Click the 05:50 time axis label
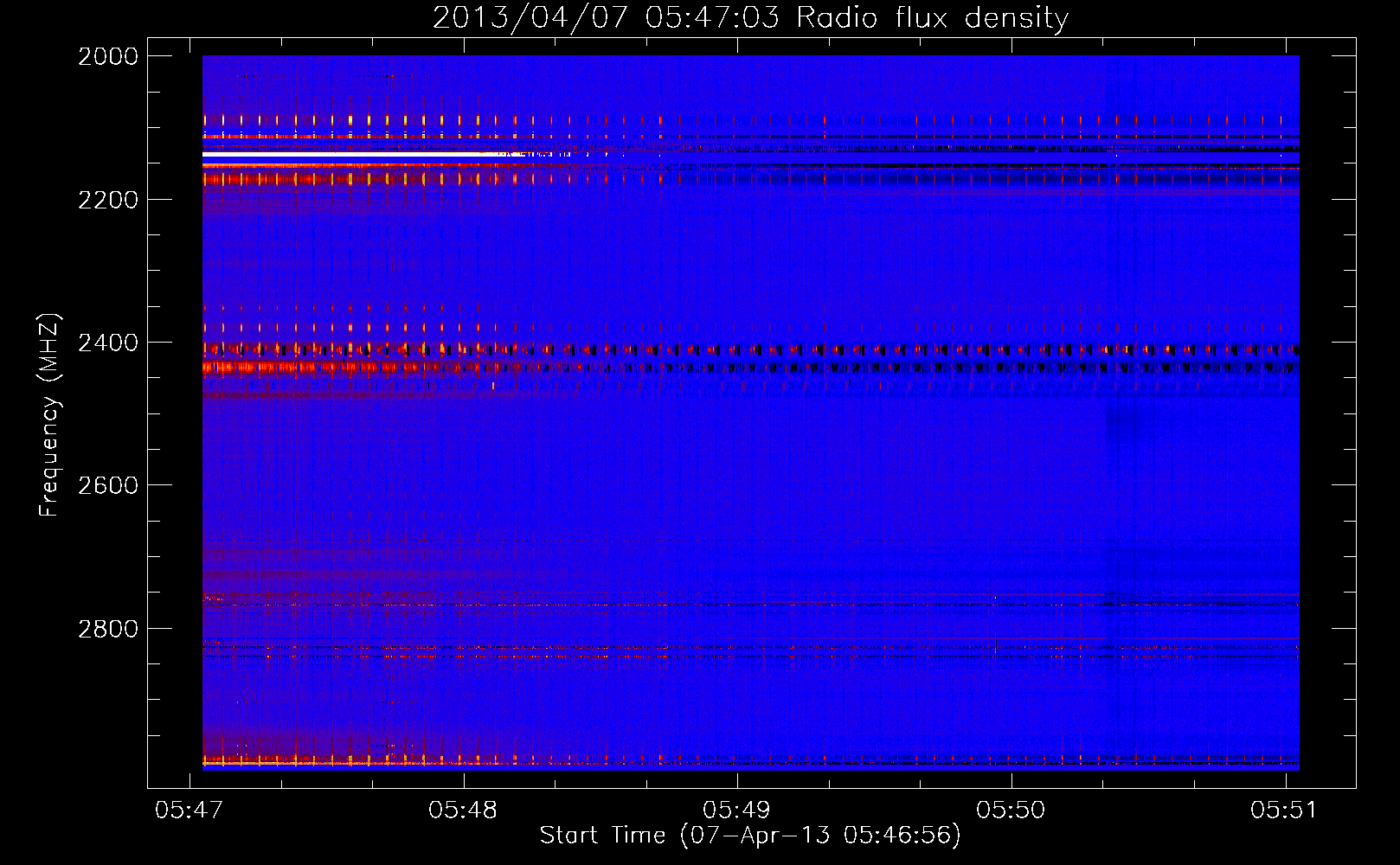 tap(1011, 810)
